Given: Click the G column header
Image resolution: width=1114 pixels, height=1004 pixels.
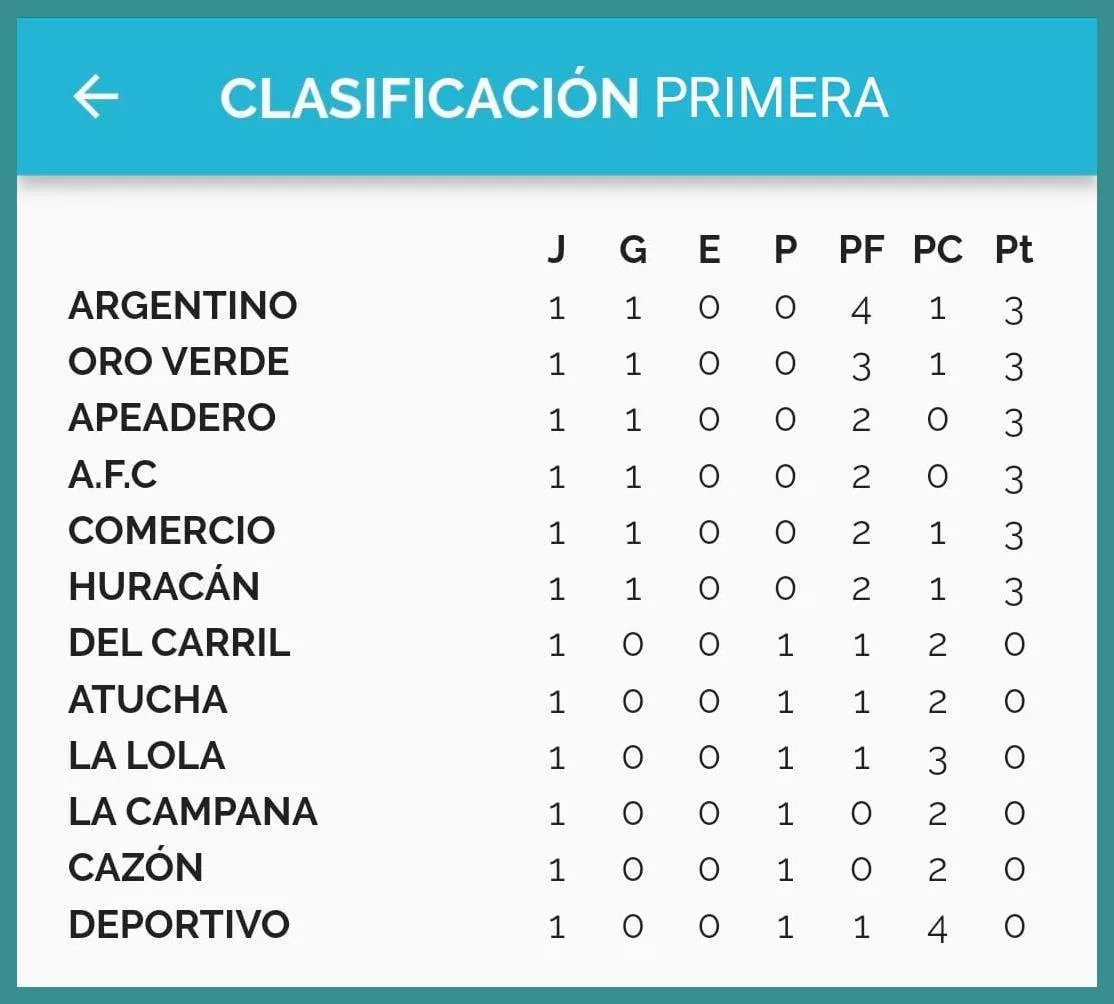Looking at the screenshot, I should click(633, 249).
